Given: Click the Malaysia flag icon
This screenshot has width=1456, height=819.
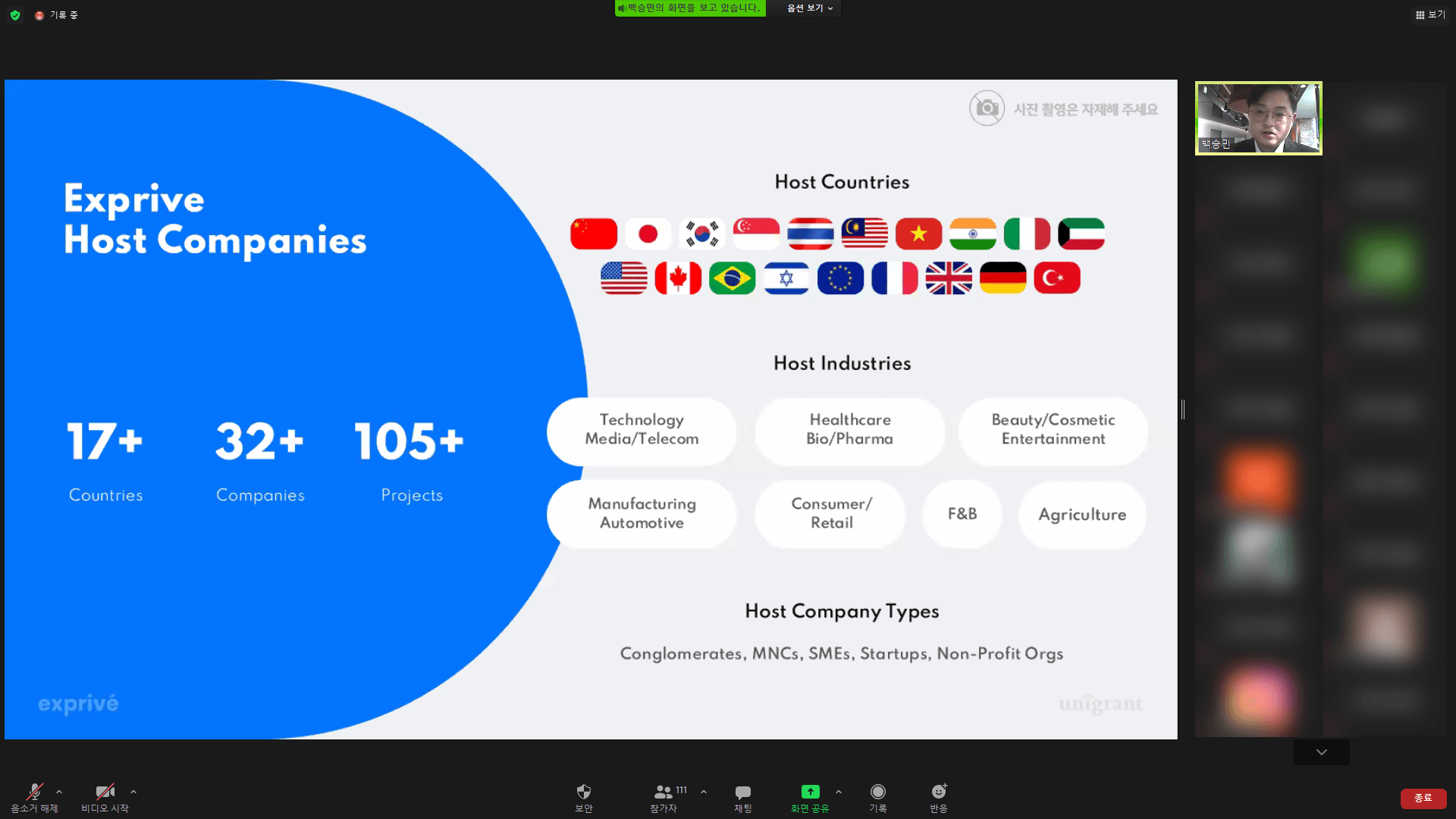Looking at the screenshot, I should 864,234.
